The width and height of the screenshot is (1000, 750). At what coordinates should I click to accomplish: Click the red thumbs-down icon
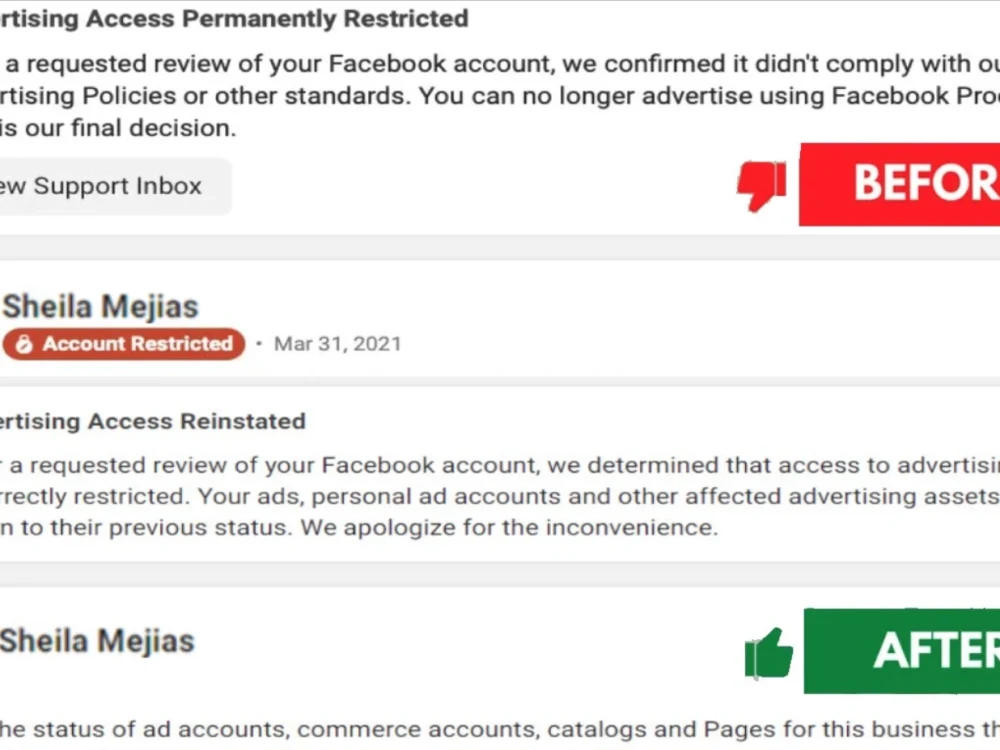(x=761, y=186)
